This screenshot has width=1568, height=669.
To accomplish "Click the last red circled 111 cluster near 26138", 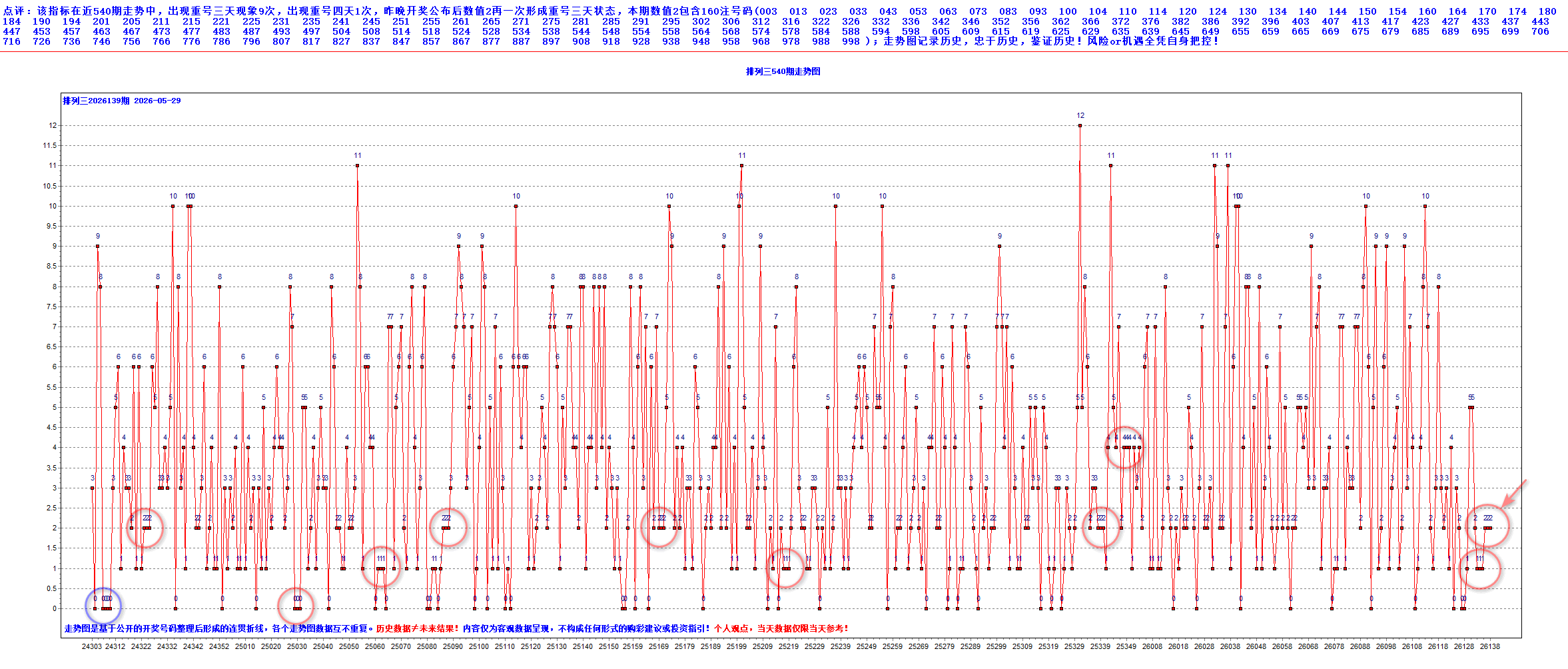I will 1479,568.
